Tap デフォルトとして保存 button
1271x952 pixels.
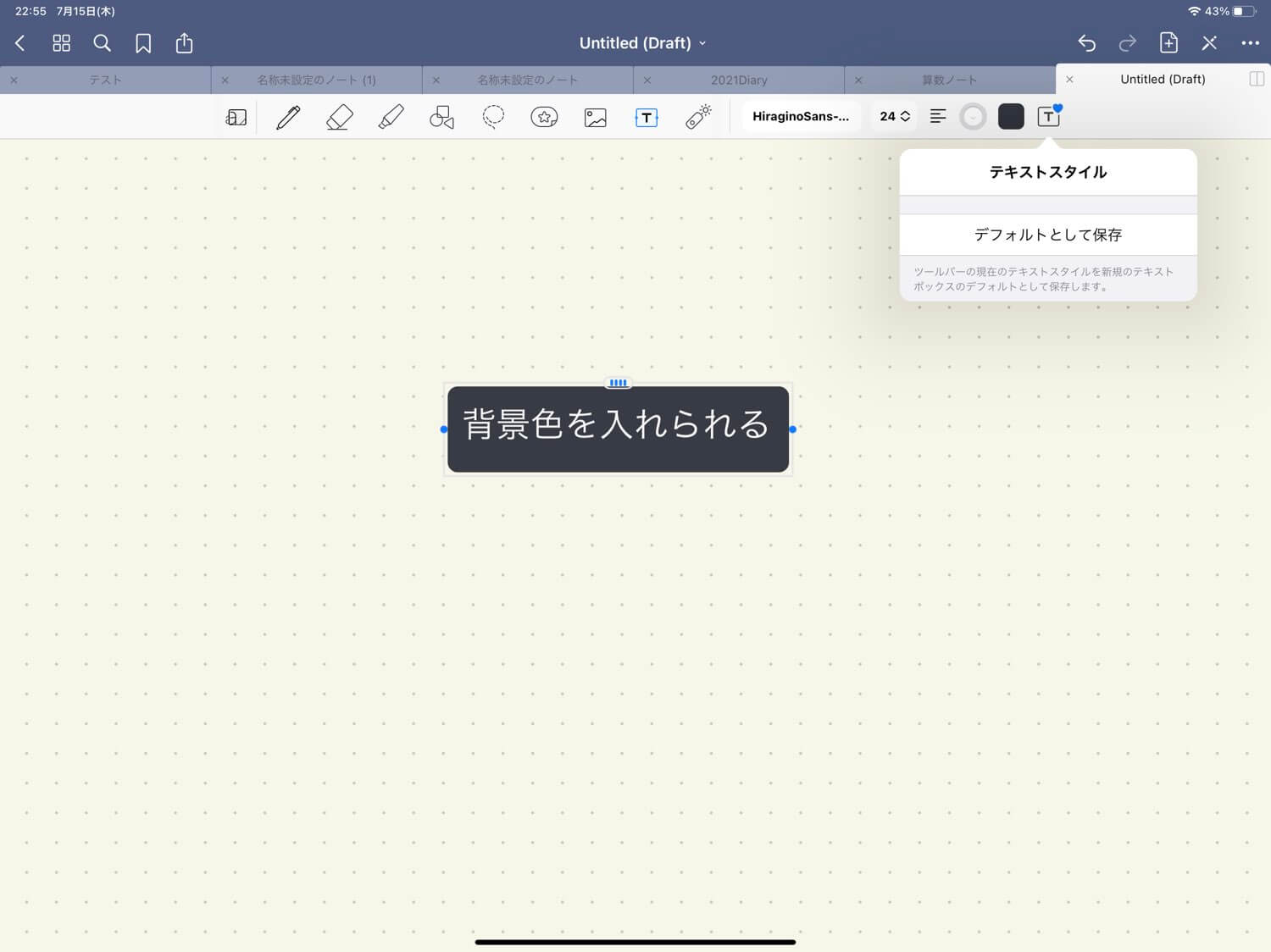click(1048, 235)
